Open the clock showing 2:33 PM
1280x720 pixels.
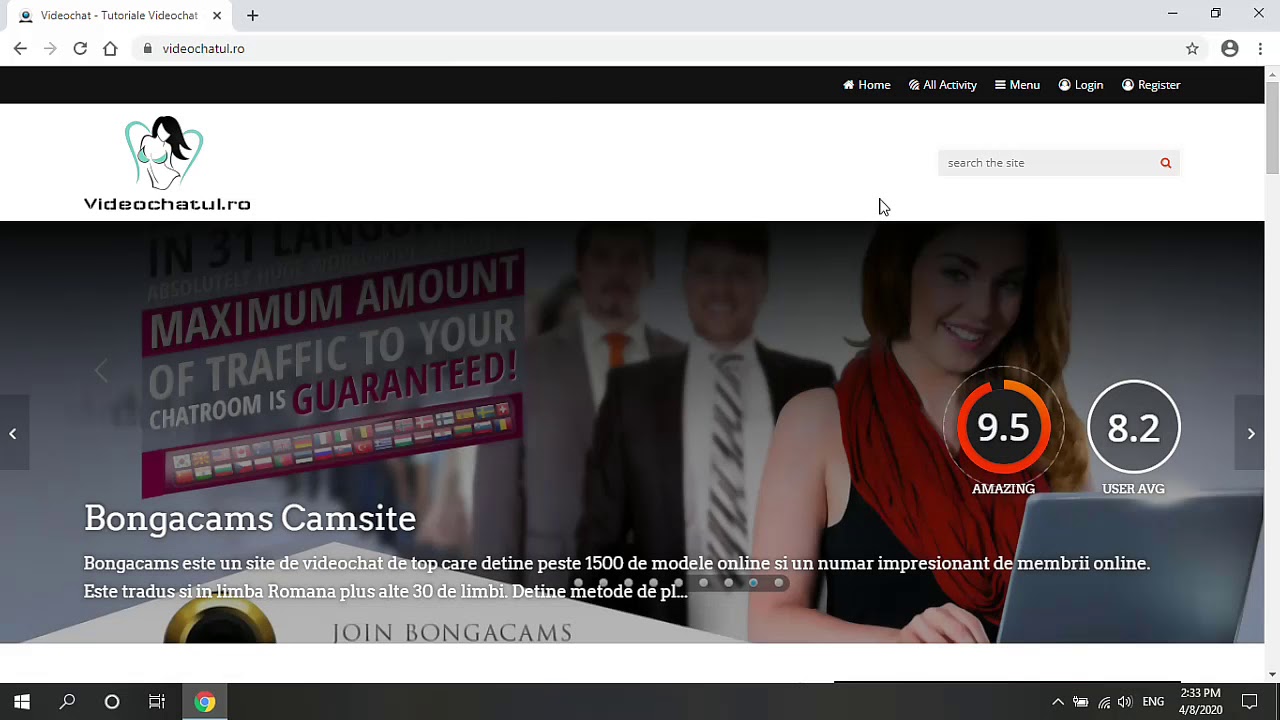point(1201,702)
